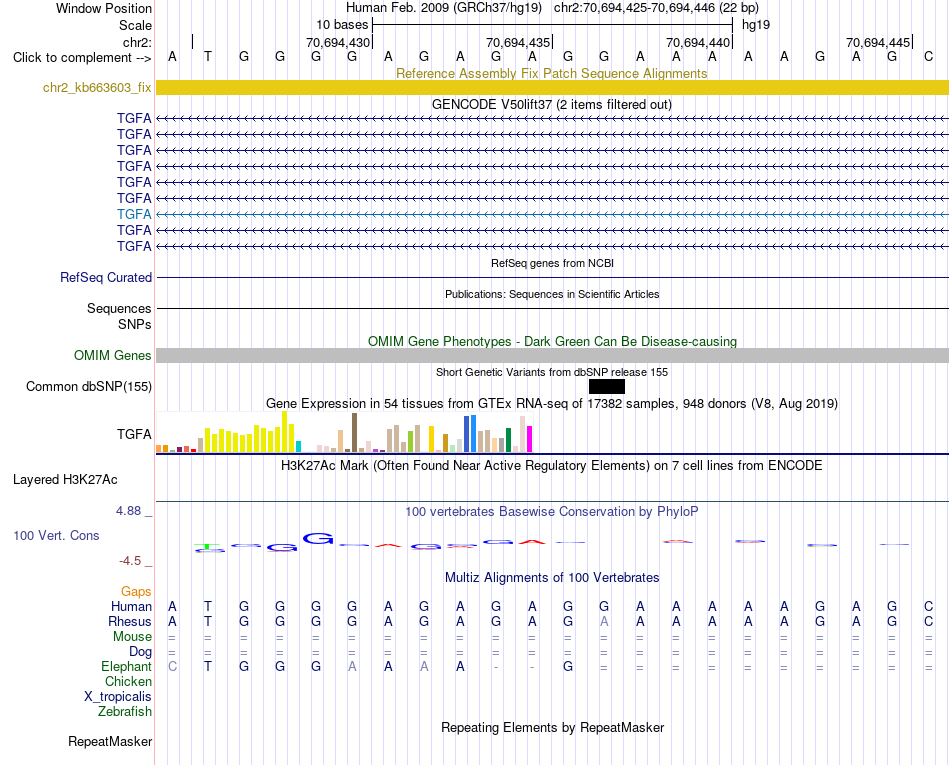Click the TGFA label beside GTEx chart
Viewport: 950px width, 765px height.
click(x=134, y=434)
